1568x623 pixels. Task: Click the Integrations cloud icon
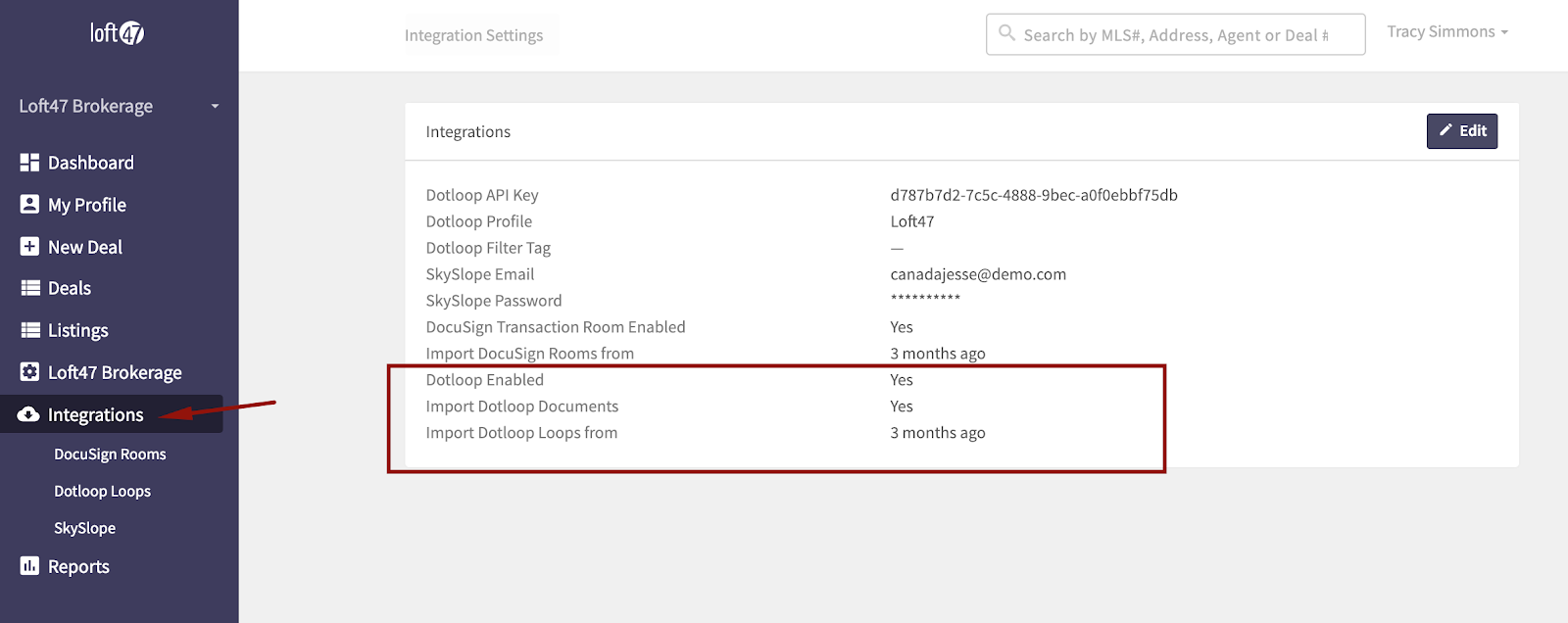(28, 414)
